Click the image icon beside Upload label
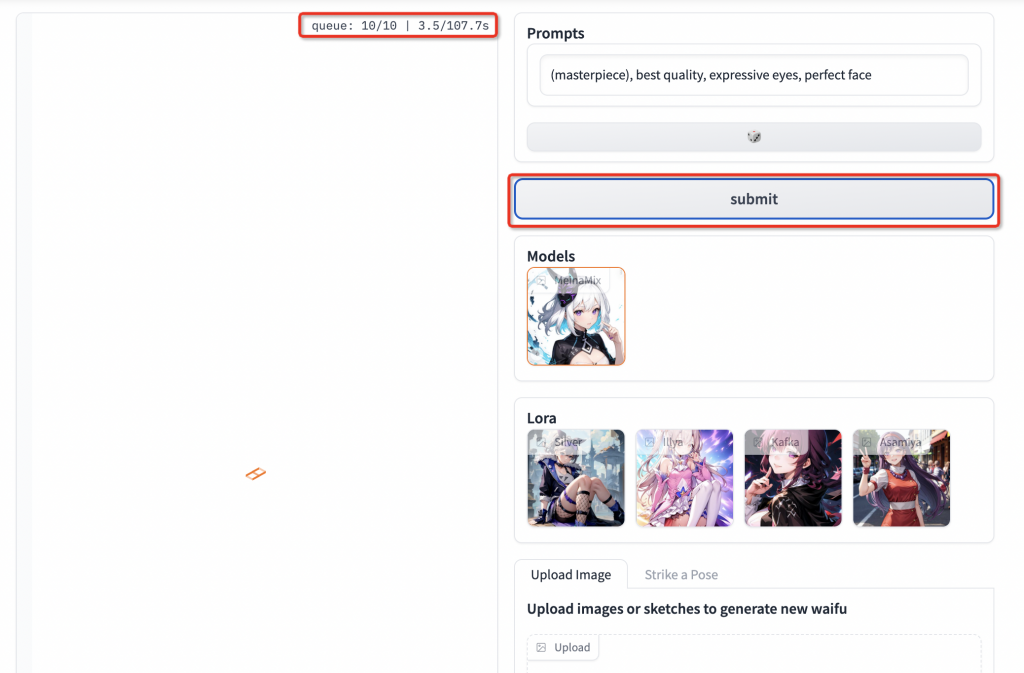 click(x=541, y=648)
